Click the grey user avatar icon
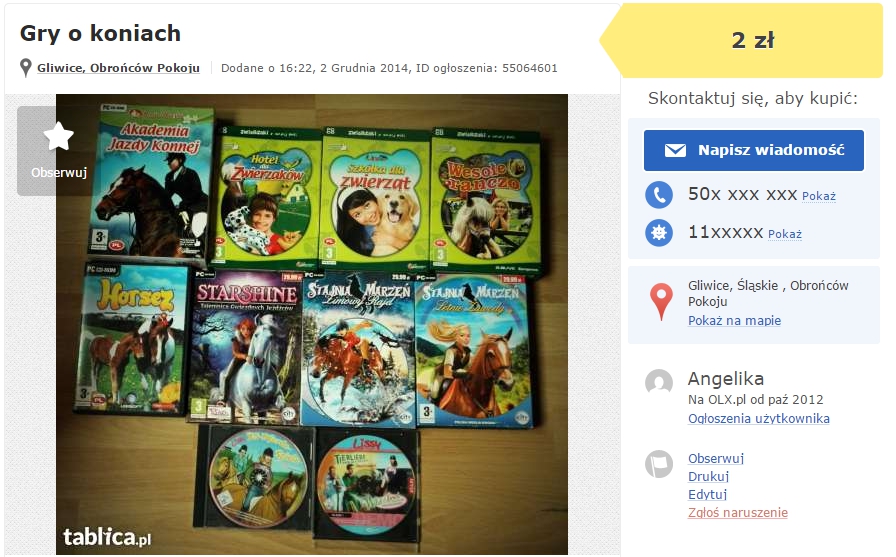This screenshot has width=896, height=557. [659, 382]
